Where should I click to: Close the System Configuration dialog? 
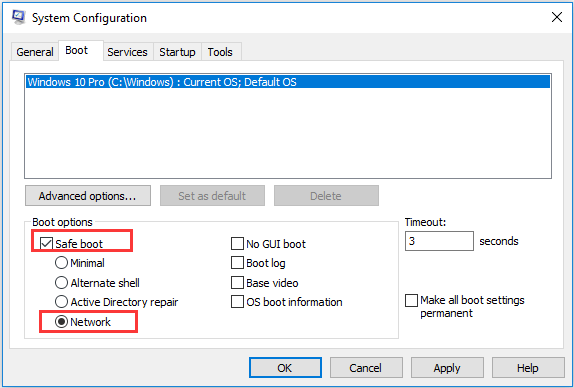pos(556,17)
